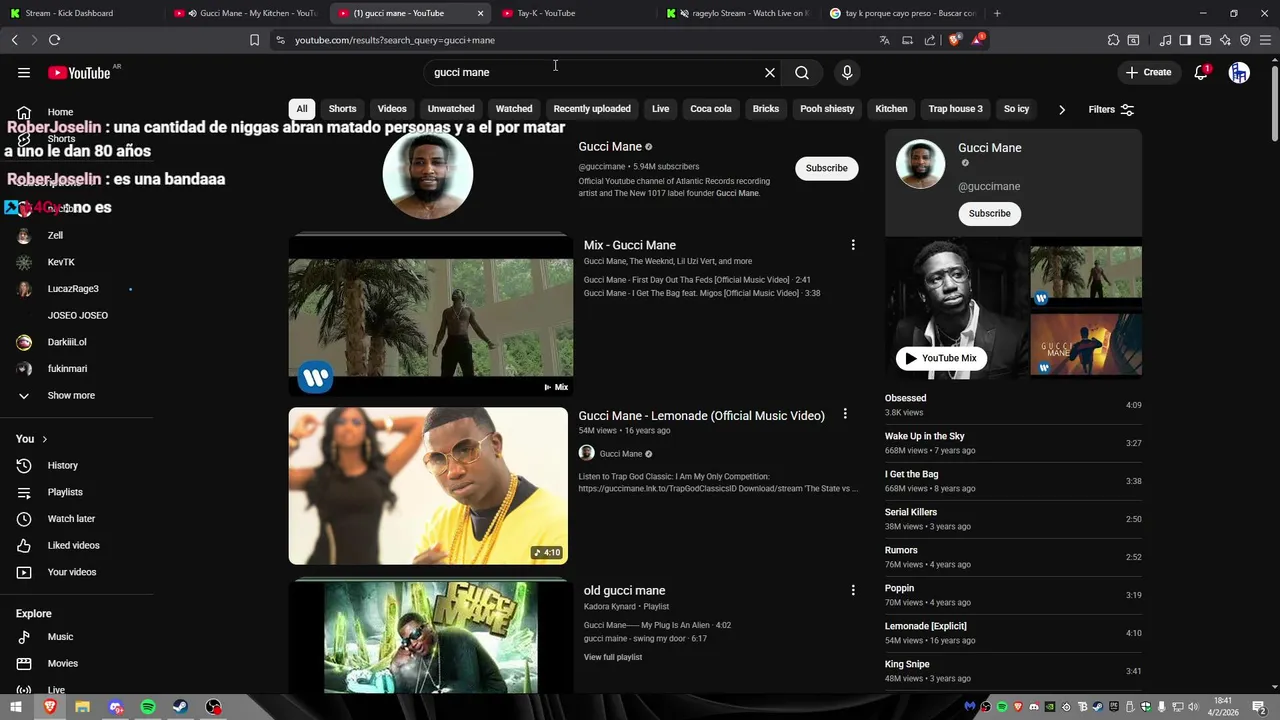The height and width of the screenshot is (720, 1280).
Task: Select the Live filter chip
Action: 661,109
